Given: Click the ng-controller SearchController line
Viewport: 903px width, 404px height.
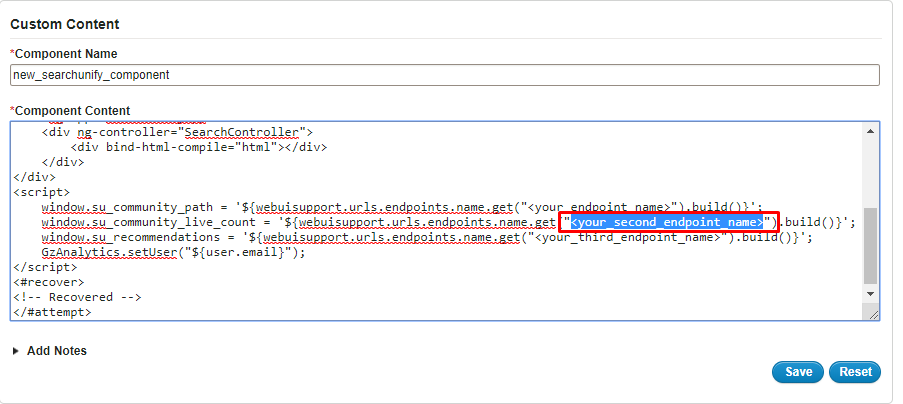Looking at the screenshot, I should 177,132.
